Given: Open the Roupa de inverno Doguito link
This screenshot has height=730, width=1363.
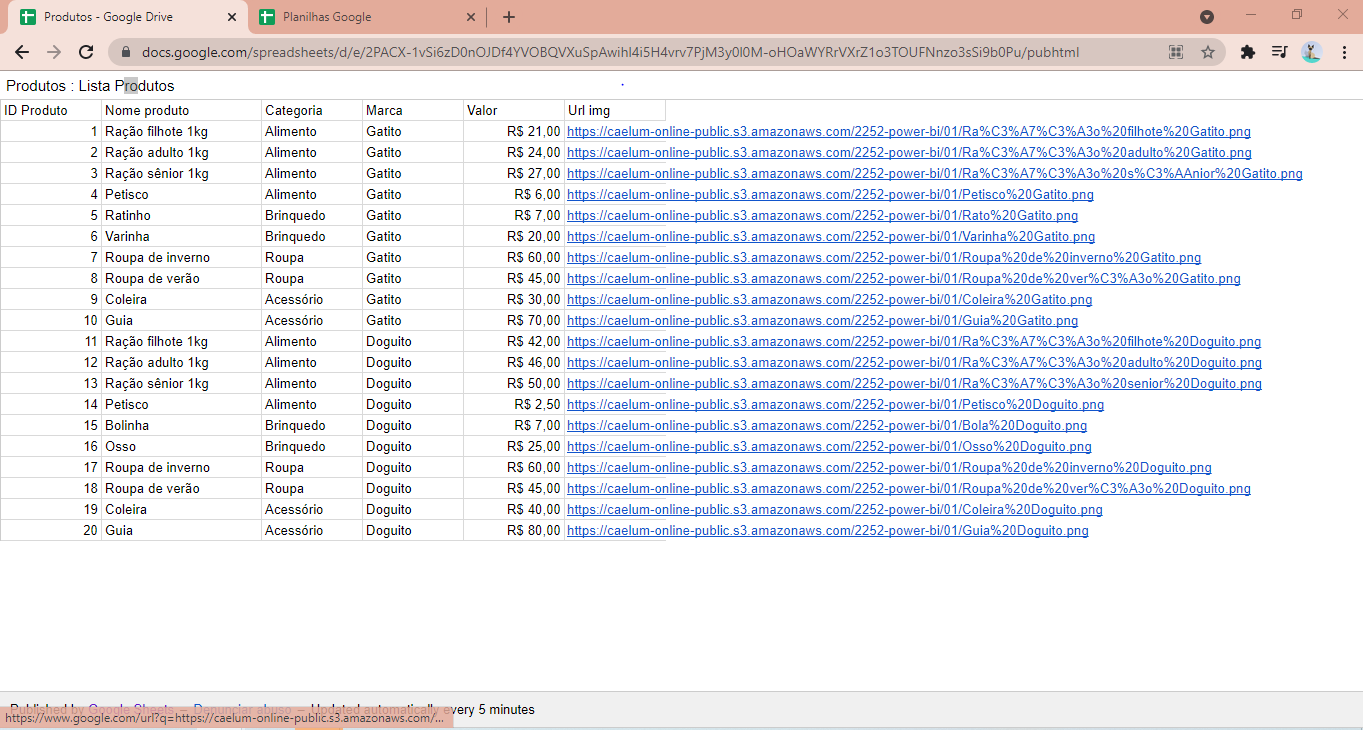Looking at the screenshot, I should tap(889, 467).
